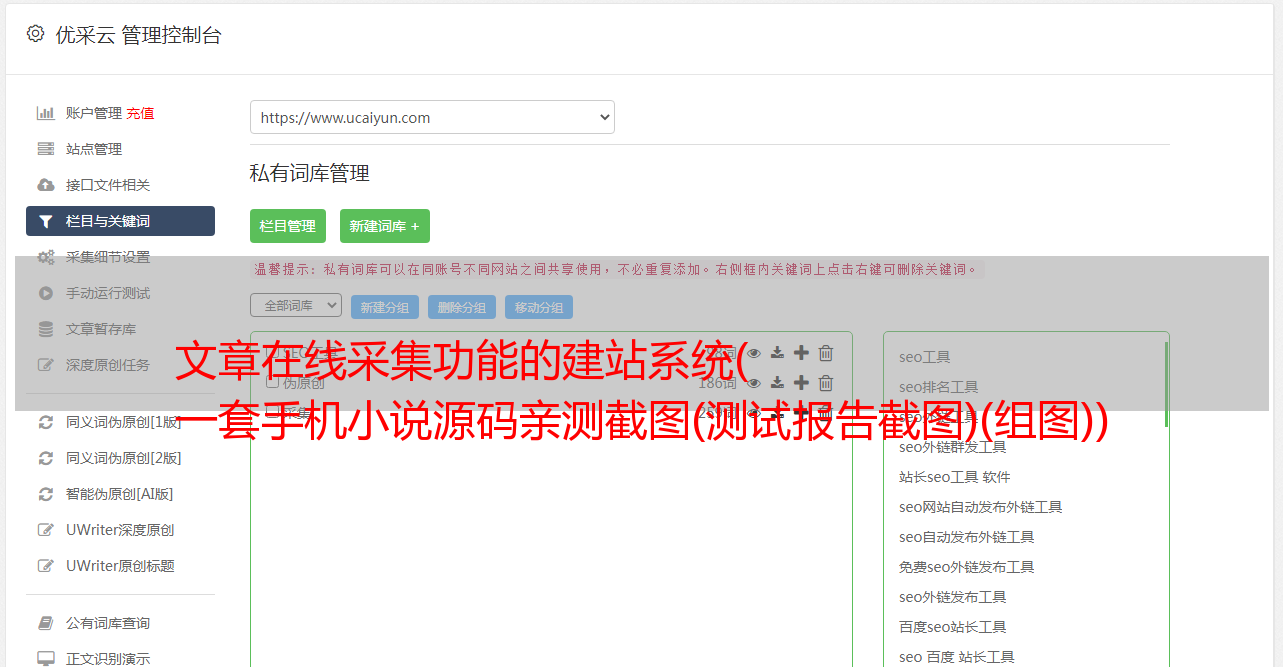This screenshot has height=667, width=1283.
Task: Open the 全部词库 group dropdown
Action: click(x=296, y=305)
